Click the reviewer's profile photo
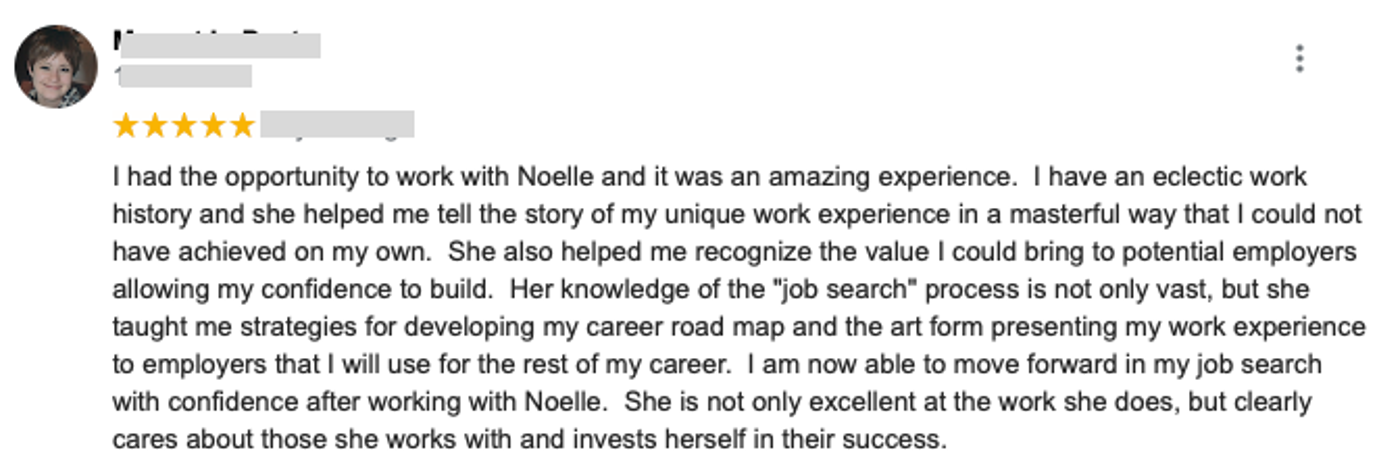Screen dimensions: 1377x468 56,66
